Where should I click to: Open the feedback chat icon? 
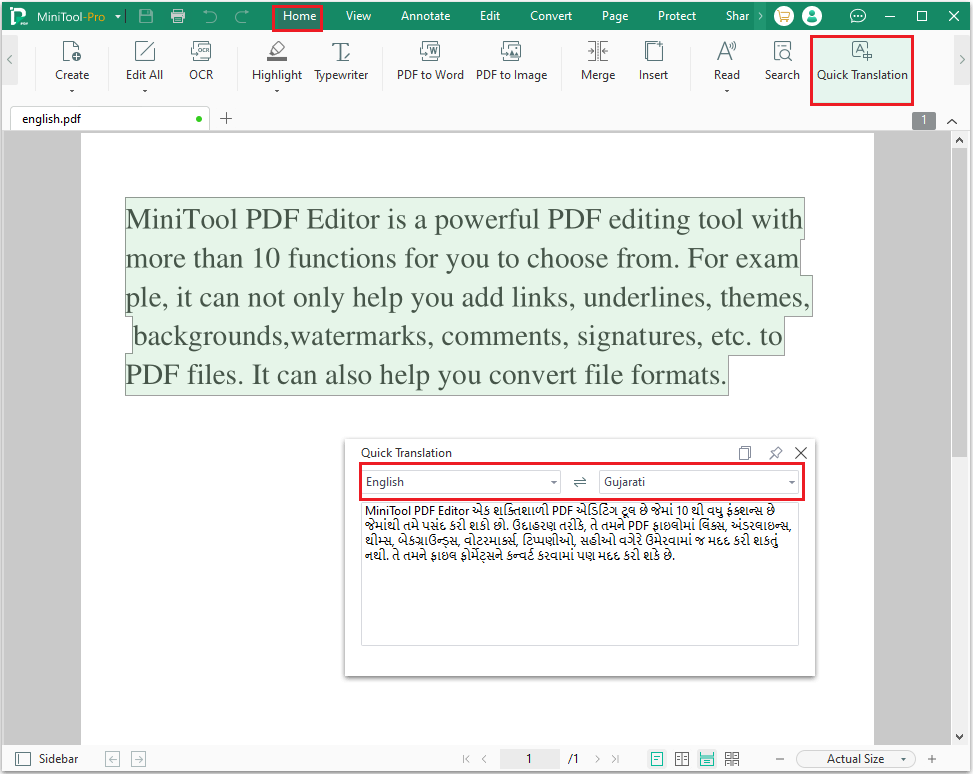click(858, 16)
